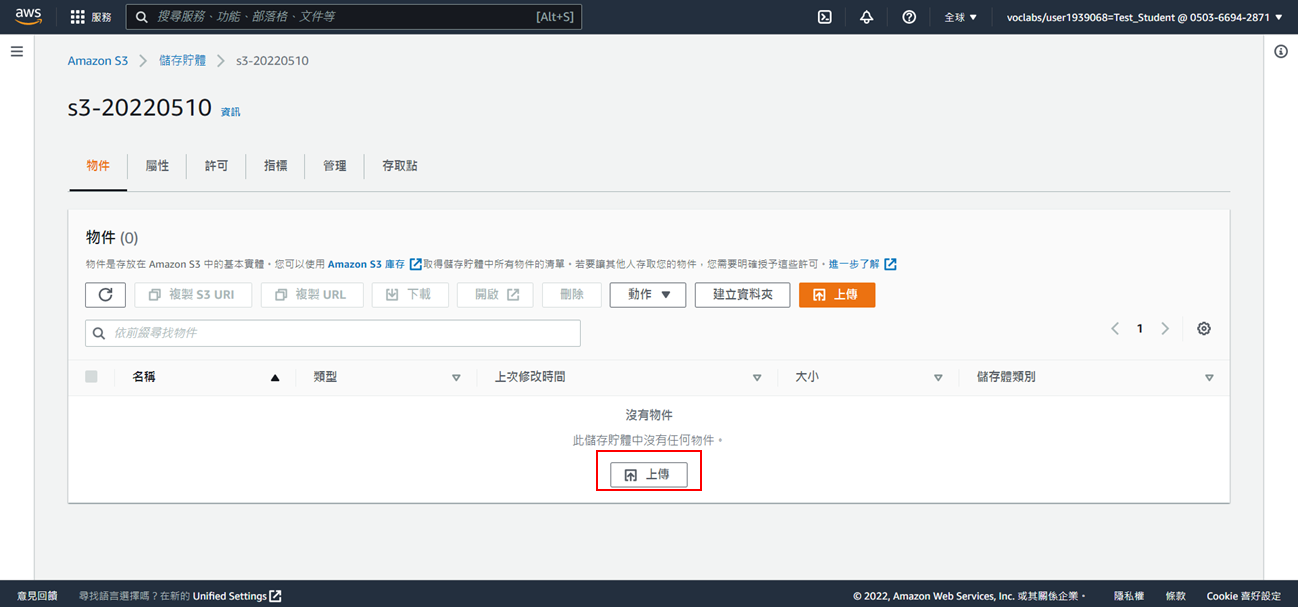Switch to the 存取點 tab

tap(400, 166)
